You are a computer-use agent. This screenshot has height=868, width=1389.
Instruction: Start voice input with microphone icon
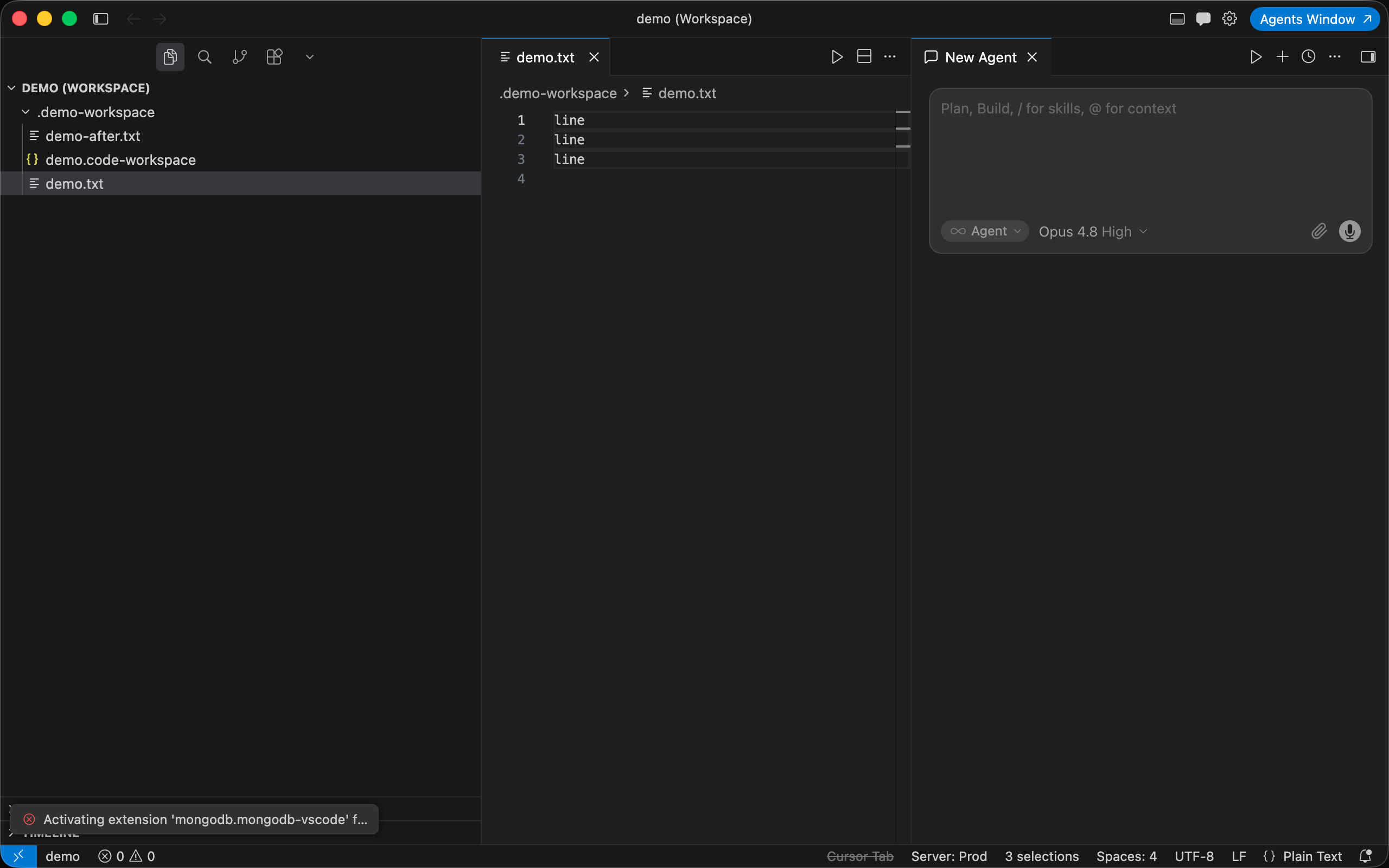pos(1349,231)
